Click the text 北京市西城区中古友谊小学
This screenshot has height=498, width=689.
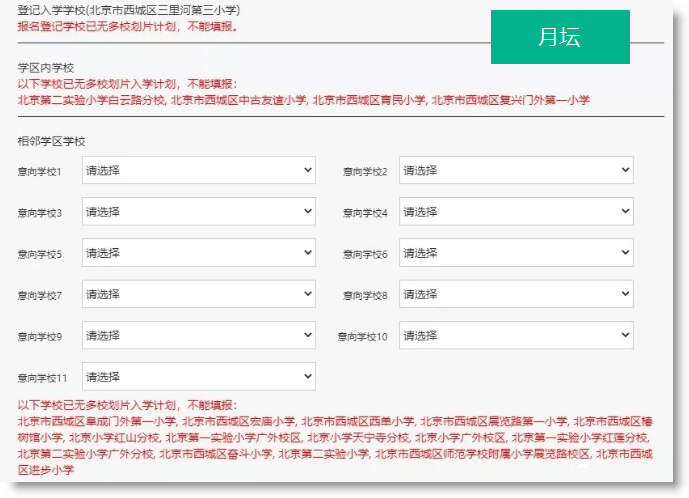(x=238, y=100)
